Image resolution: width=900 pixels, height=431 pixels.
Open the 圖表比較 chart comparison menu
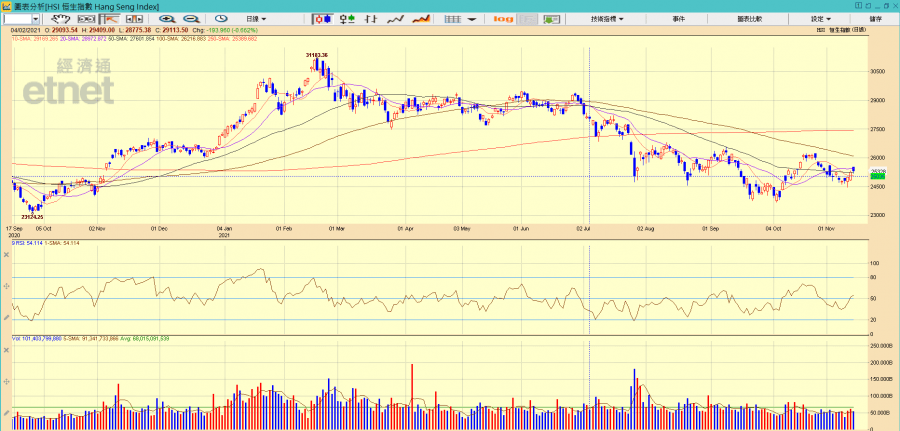750,19
